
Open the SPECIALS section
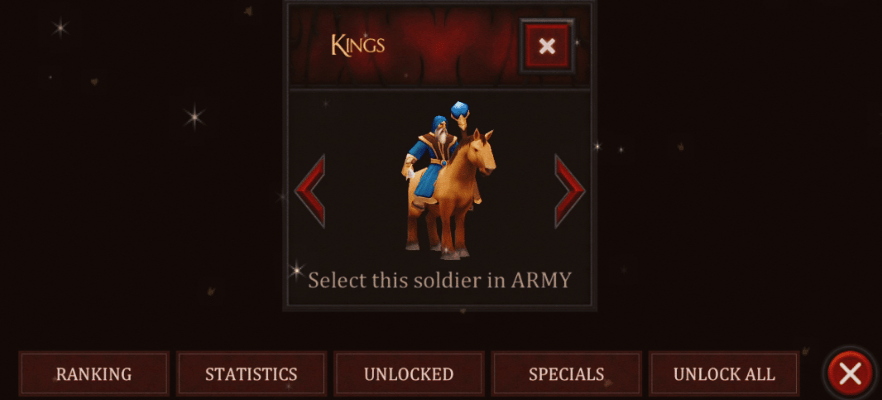(x=566, y=374)
